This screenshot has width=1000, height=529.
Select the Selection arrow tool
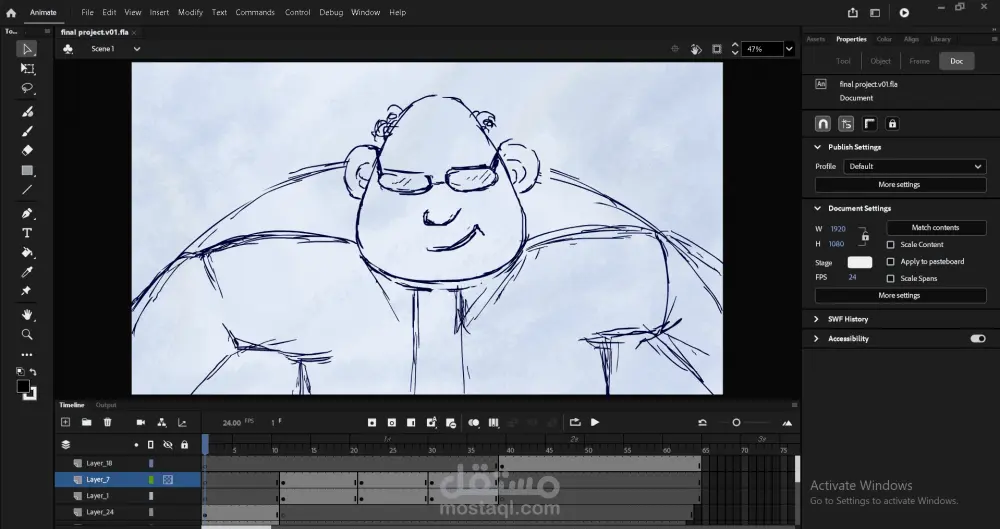27,49
